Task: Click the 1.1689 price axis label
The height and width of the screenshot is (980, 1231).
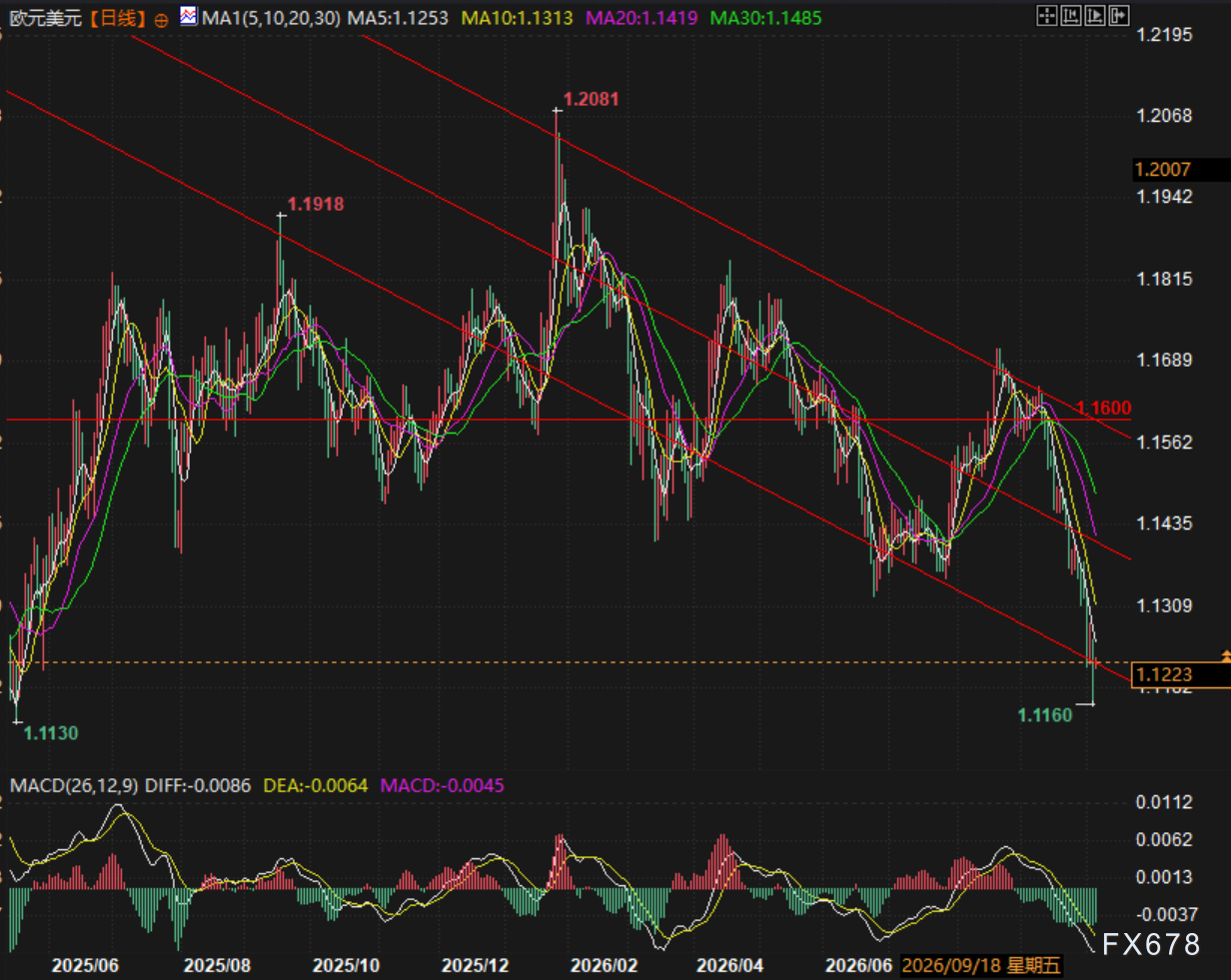Action: [1165, 360]
